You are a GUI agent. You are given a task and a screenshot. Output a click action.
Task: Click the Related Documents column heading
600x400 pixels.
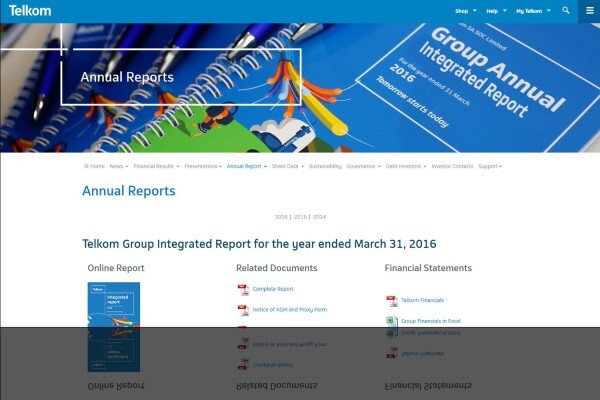tap(277, 268)
